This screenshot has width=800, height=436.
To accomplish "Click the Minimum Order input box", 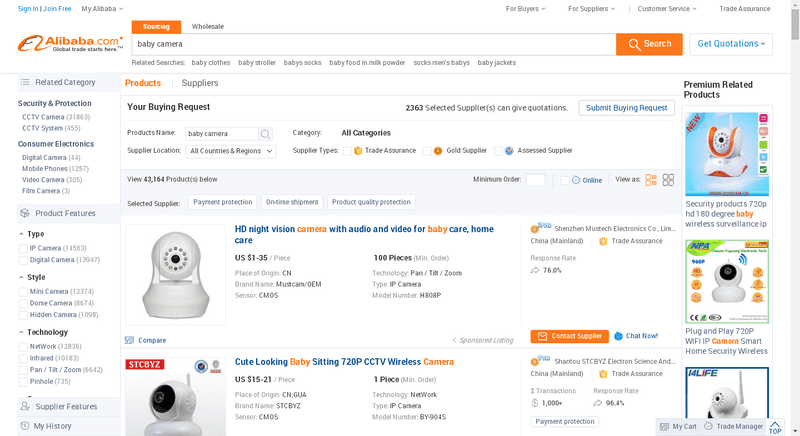I will (535, 180).
